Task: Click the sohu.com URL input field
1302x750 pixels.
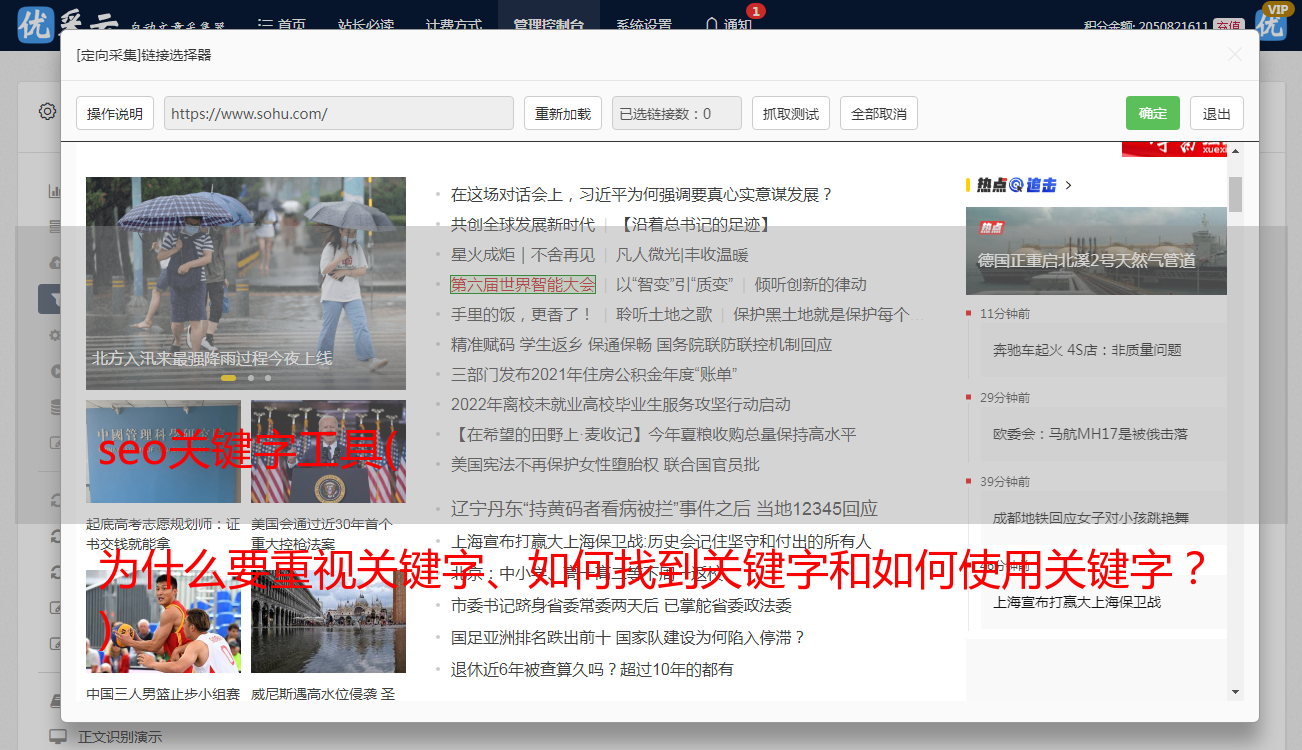Action: coord(338,113)
